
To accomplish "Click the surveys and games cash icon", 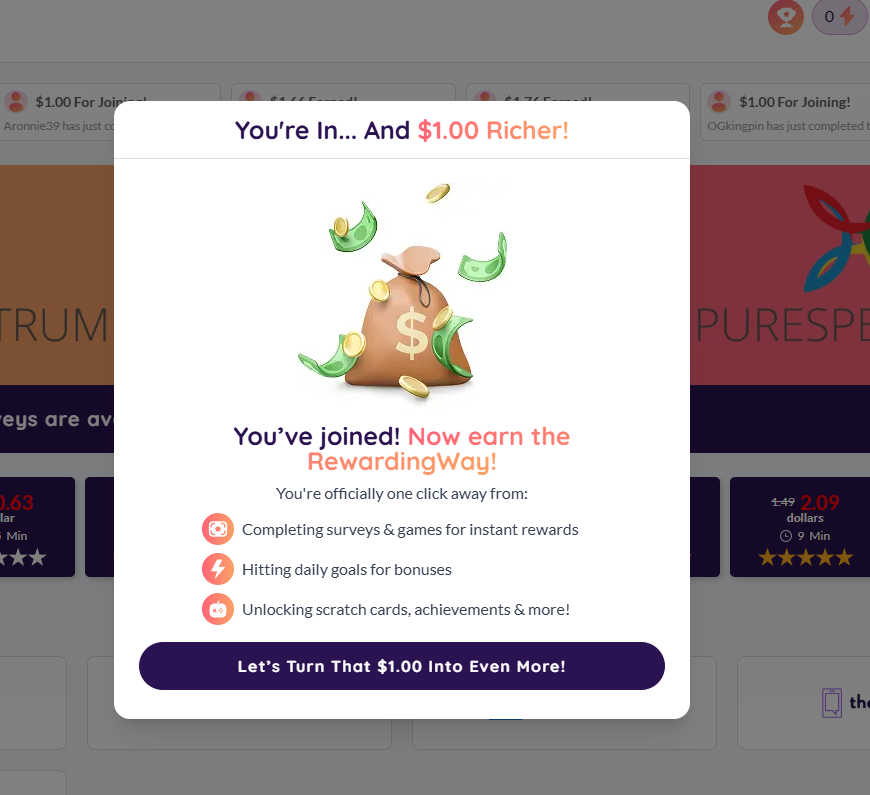I will click(218, 529).
